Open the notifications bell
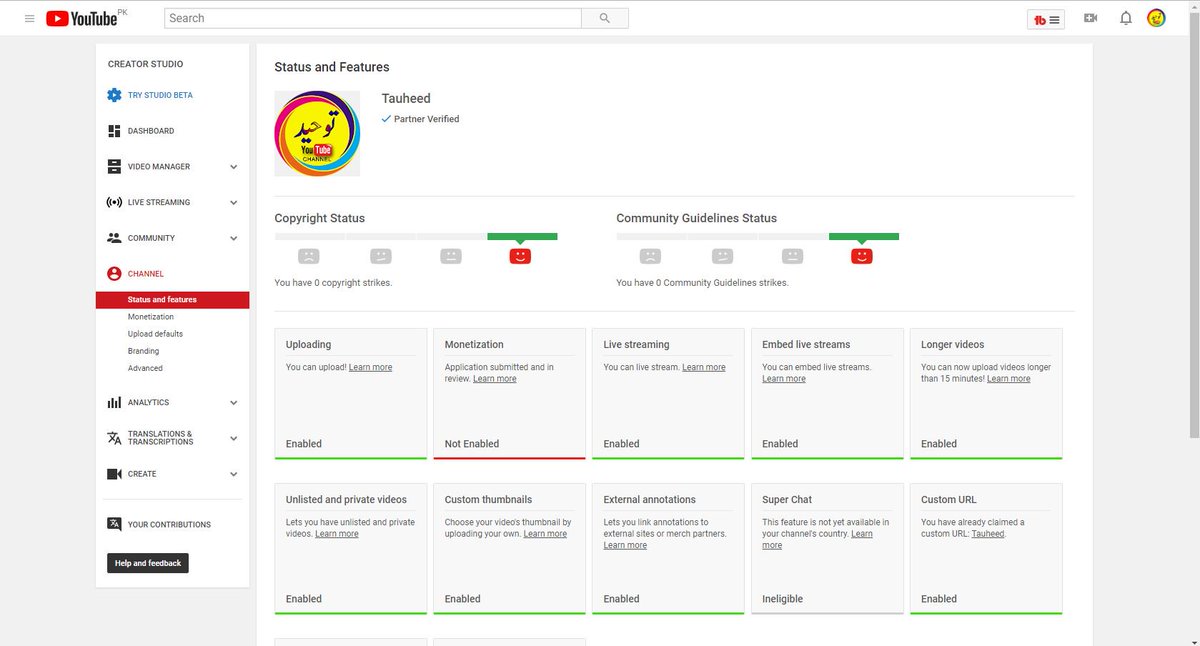This screenshot has width=1200, height=646. pos(1126,18)
